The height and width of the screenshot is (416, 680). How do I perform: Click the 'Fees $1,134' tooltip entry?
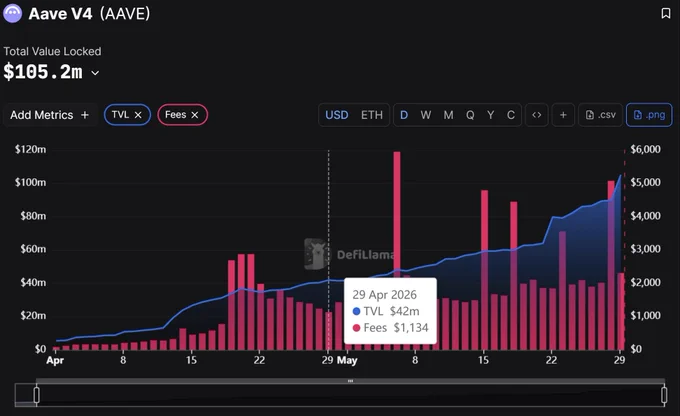(390, 328)
